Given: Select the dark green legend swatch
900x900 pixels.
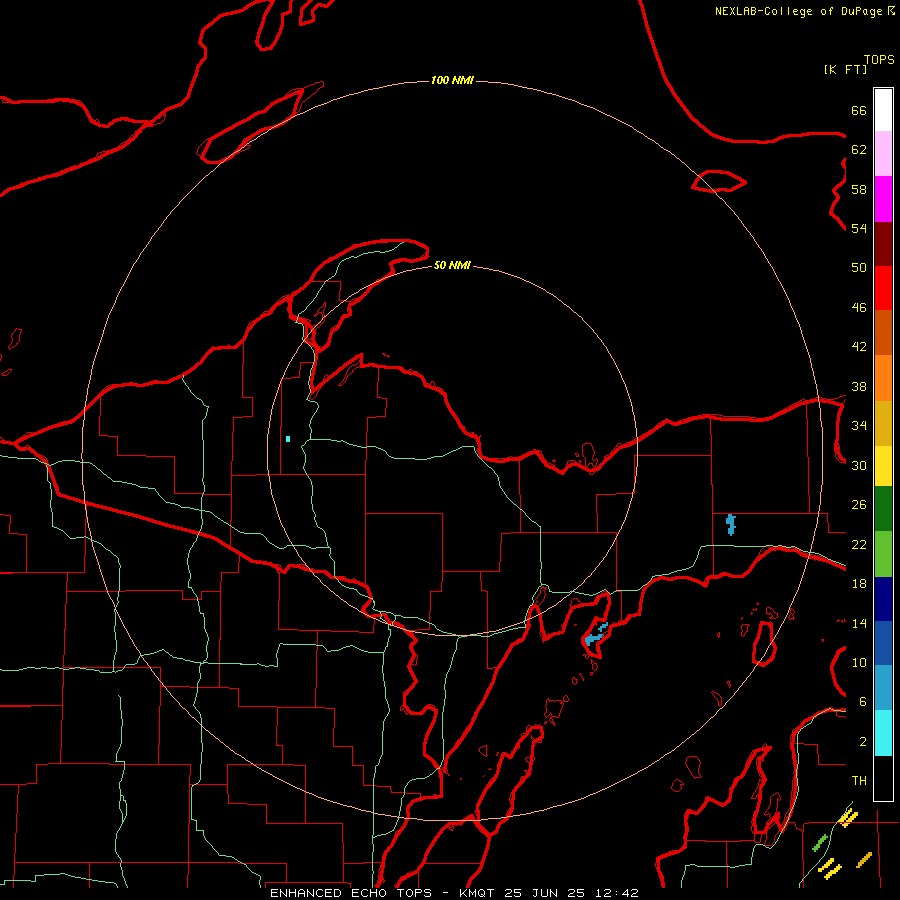Looking at the screenshot, I should 883,509.
